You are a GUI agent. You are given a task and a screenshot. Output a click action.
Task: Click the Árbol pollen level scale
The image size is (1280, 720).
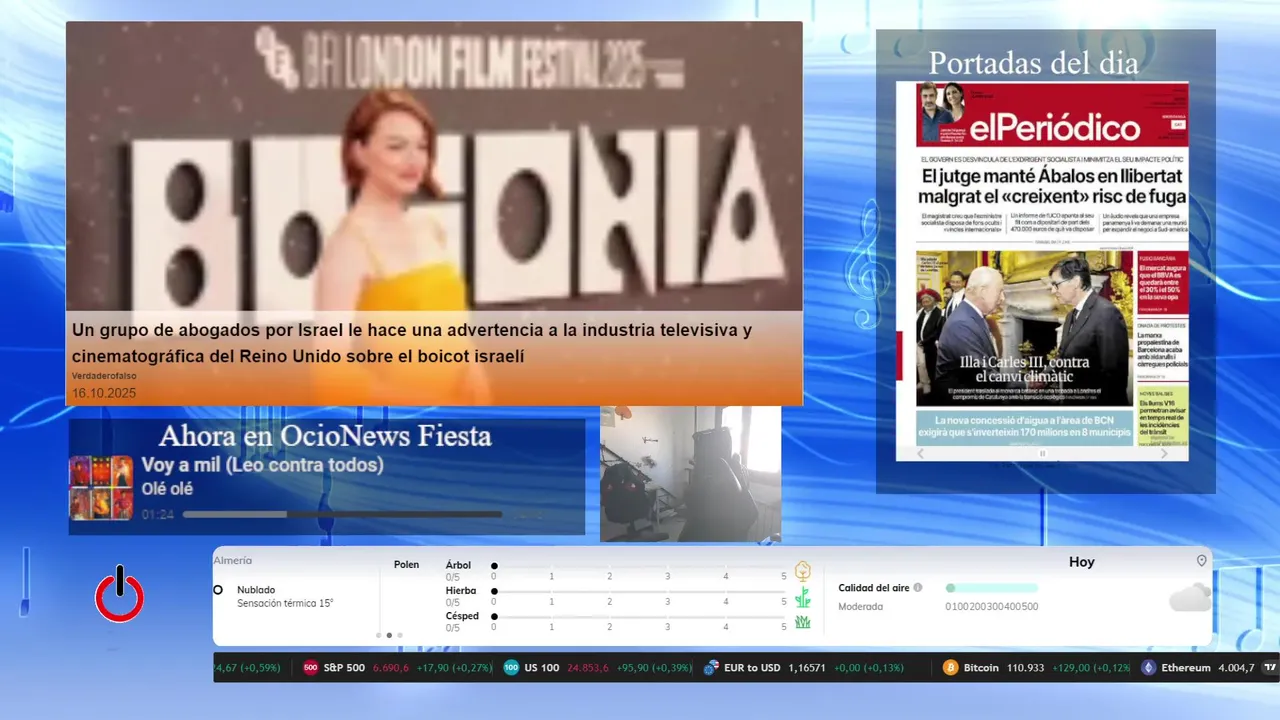pyautogui.click(x=640, y=566)
